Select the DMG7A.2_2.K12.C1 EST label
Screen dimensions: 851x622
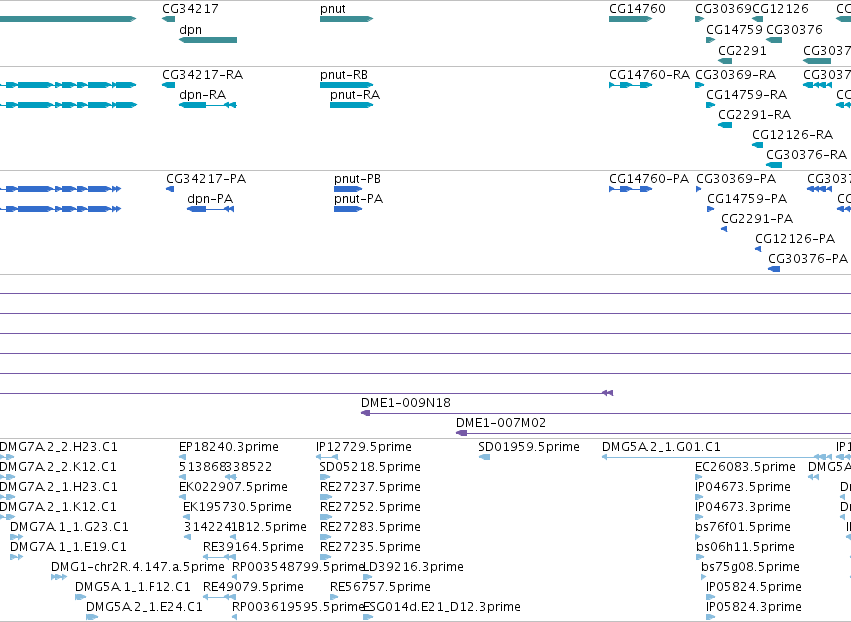(59, 467)
